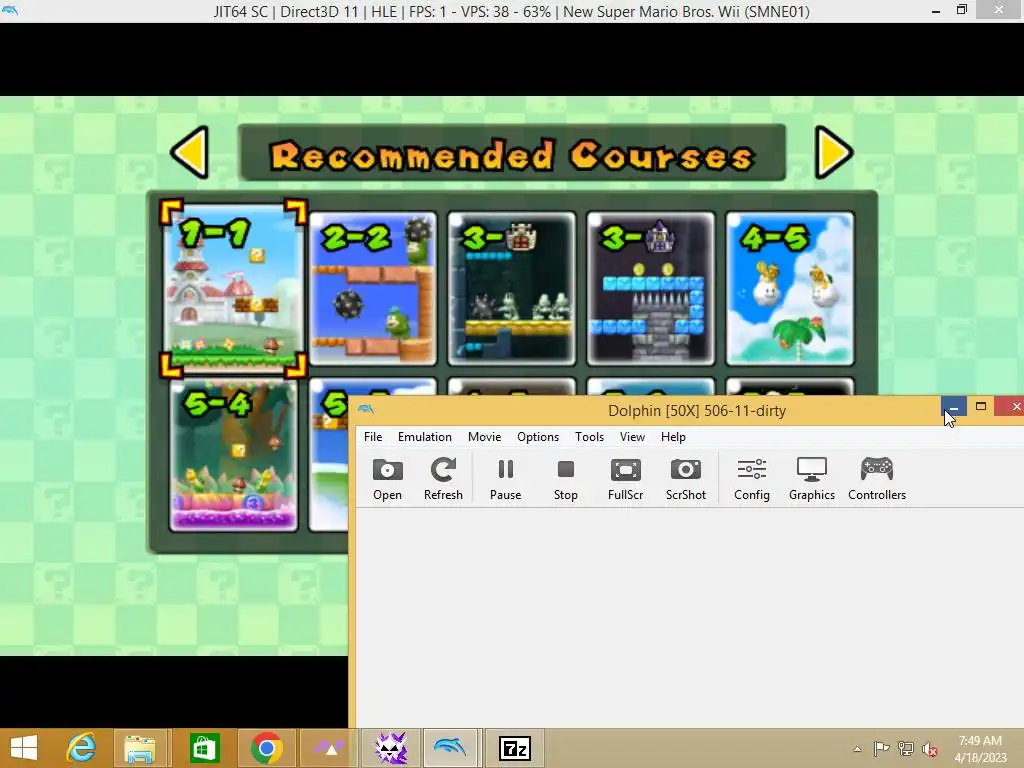Open the Controllers settings
The image size is (1024, 768).
coord(877,479)
